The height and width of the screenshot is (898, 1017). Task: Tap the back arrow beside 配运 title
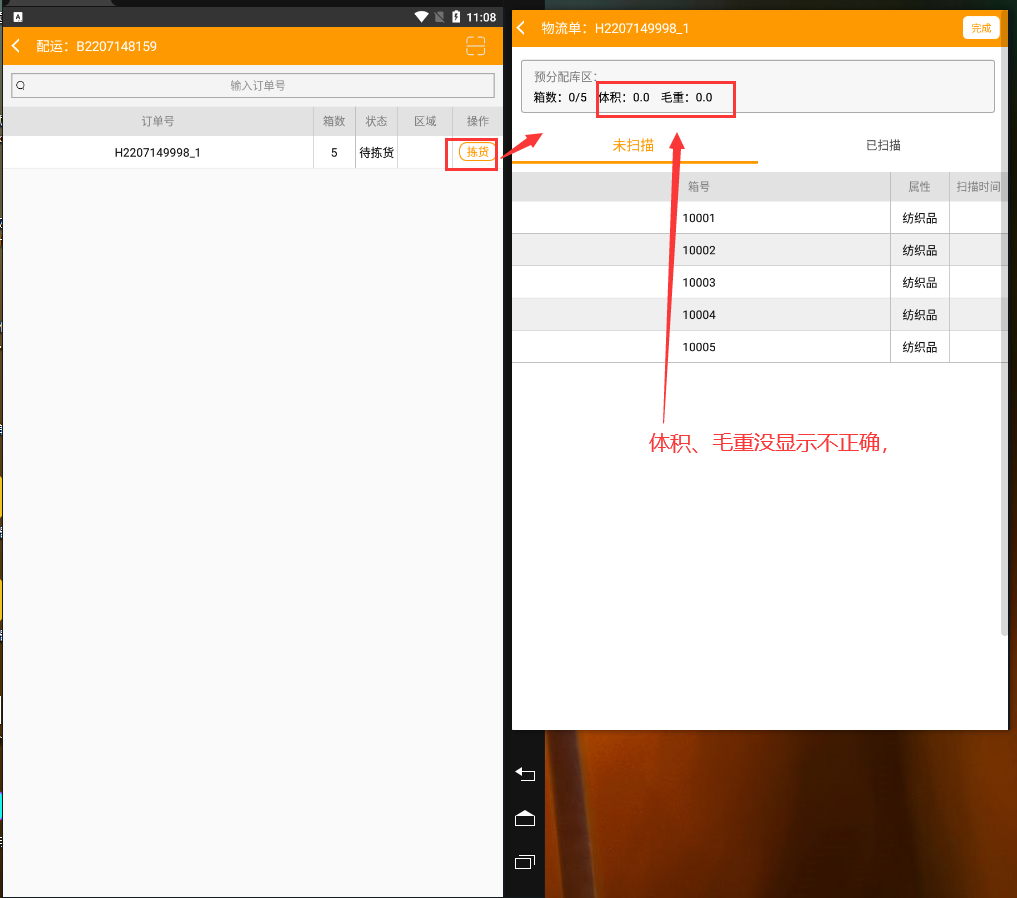pos(16,46)
